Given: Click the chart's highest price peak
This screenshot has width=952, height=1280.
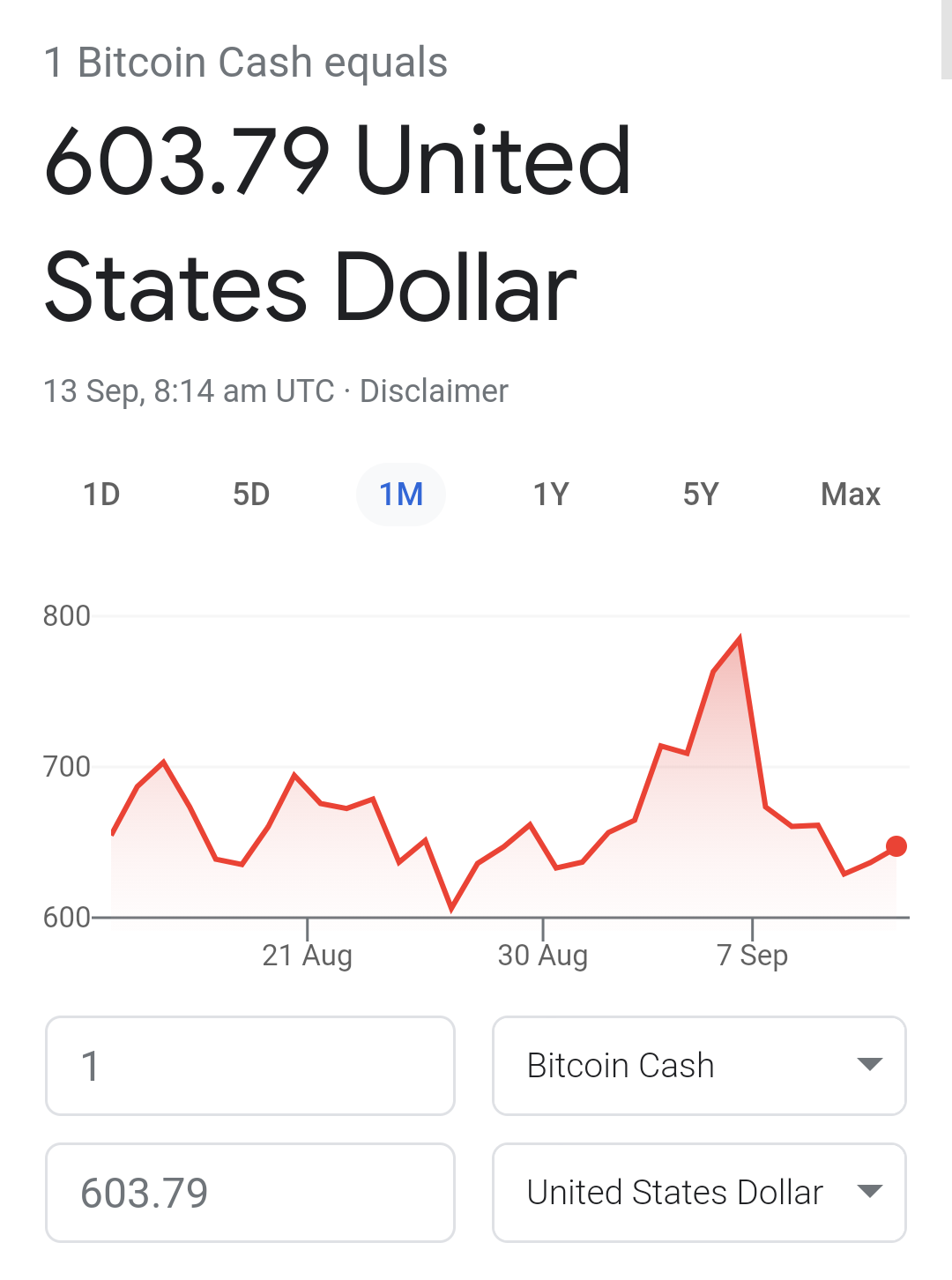Looking at the screenshot, I should tap(740, 638).
